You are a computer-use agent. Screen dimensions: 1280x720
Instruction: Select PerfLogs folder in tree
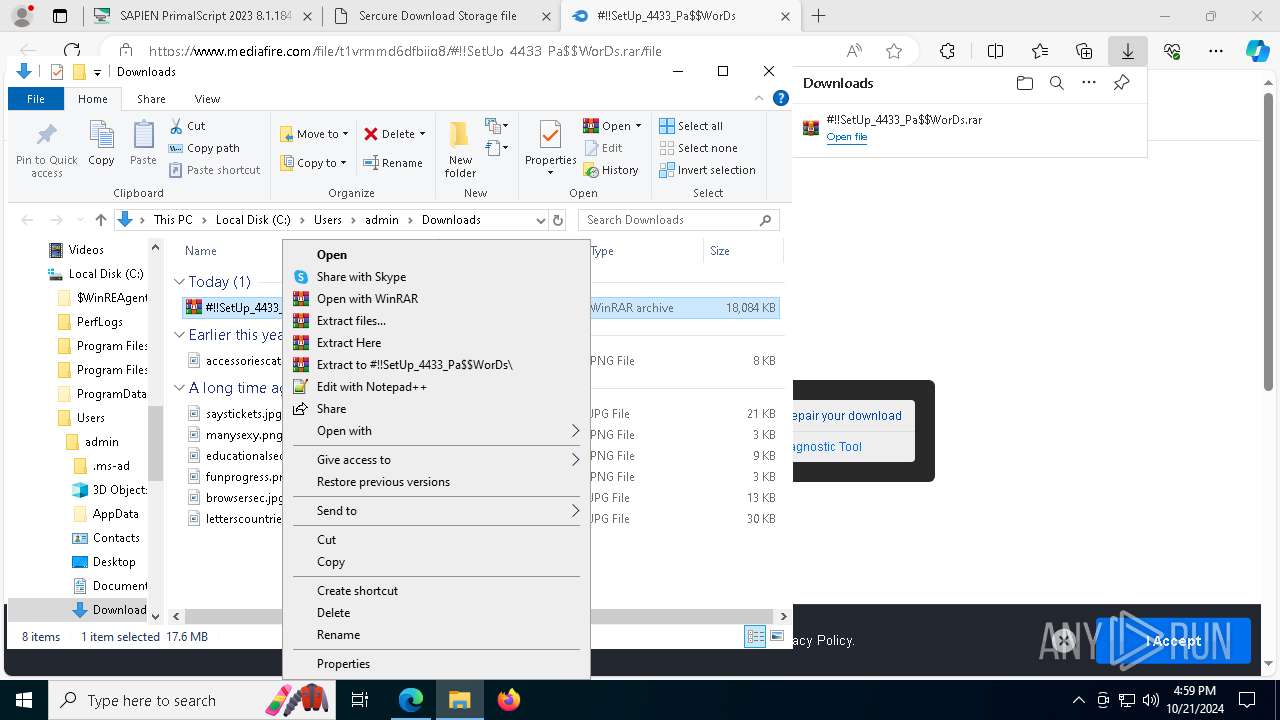click(100, 321)
